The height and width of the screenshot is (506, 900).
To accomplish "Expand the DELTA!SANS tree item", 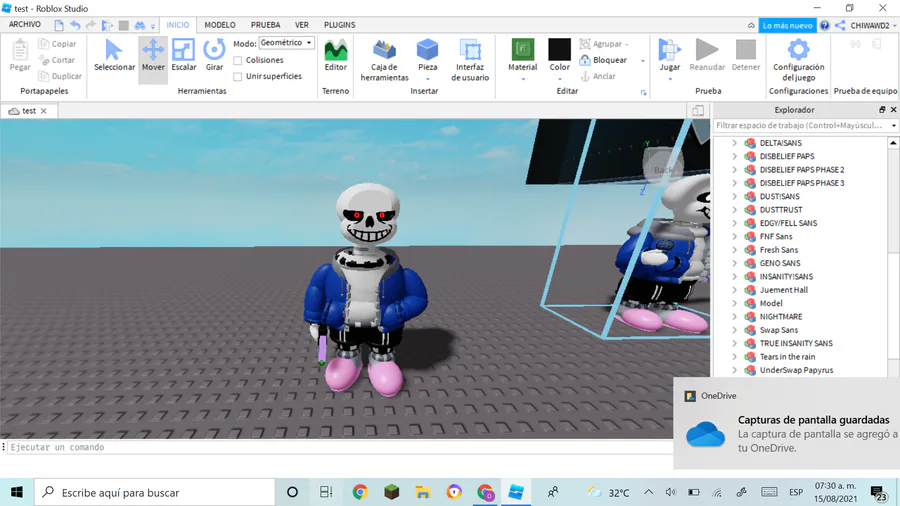I will (x=735, y=143).
